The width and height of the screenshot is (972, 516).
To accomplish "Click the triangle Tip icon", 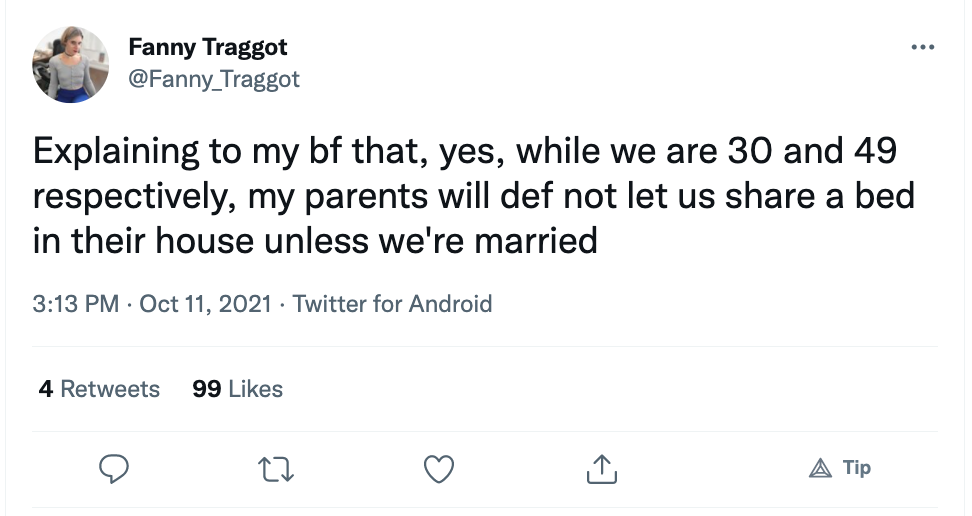I will click(x=820, y=468).
